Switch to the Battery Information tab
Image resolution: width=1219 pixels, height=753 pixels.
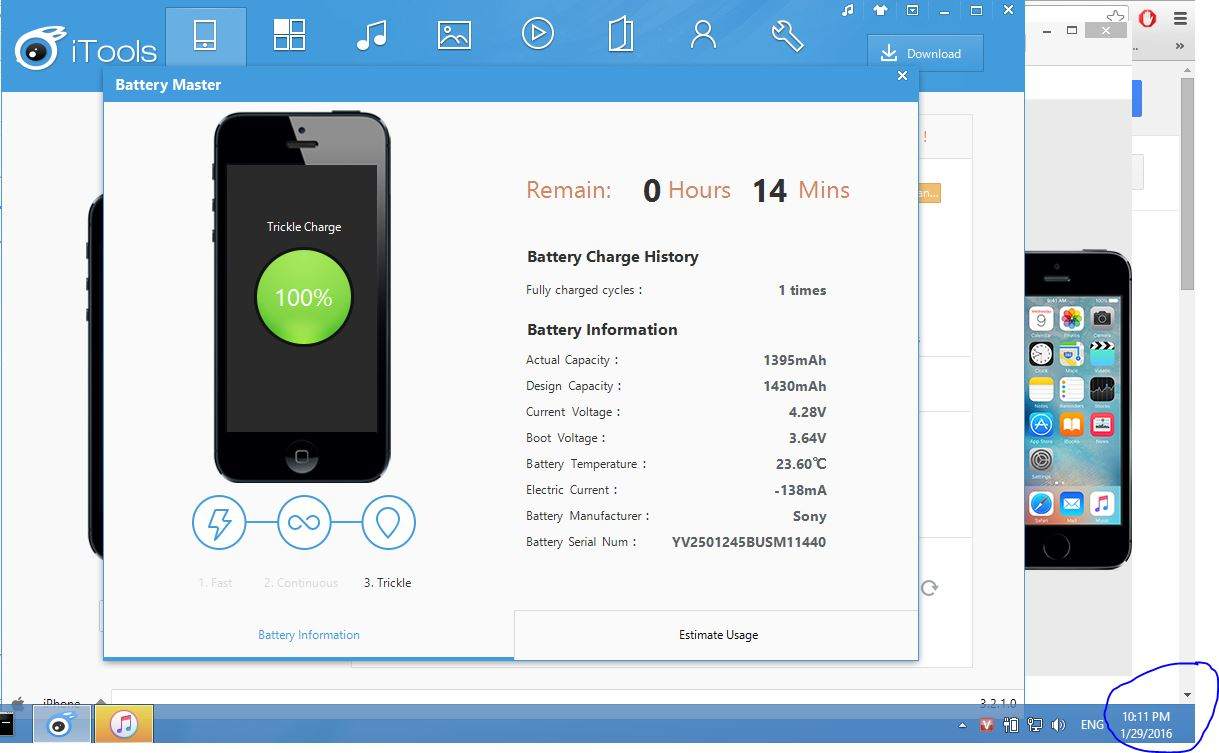[309, 635]
